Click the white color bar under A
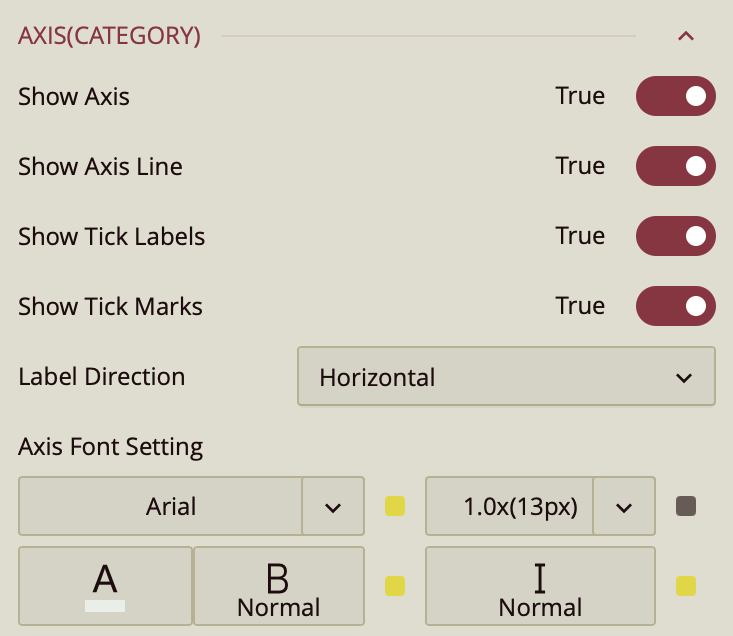The height and width of the screenshot is (636, 733). click(x=105, y=605)
